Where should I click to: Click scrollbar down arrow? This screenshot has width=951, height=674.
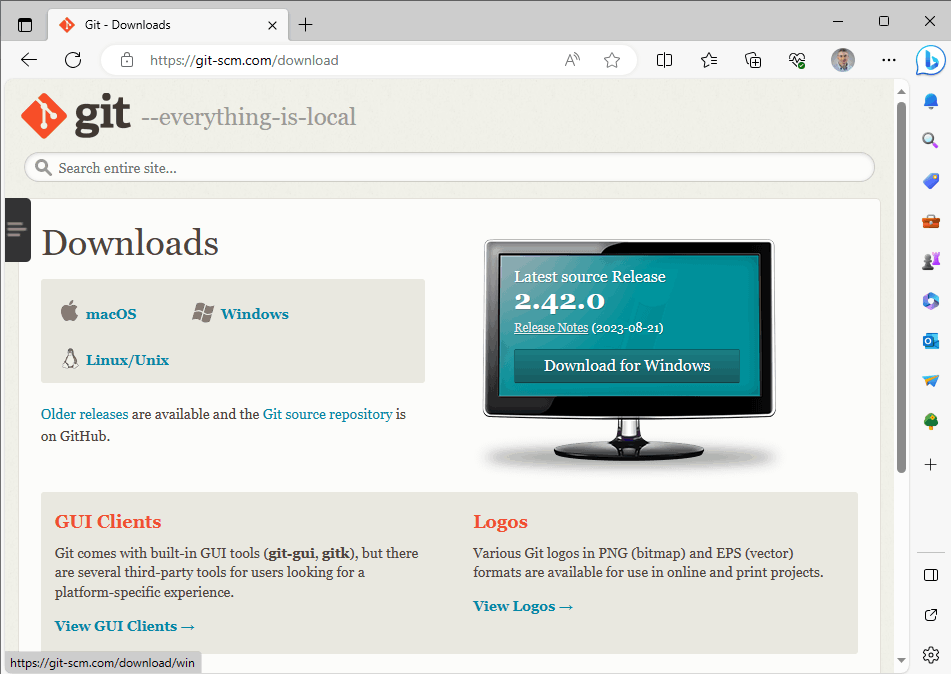click(901, 660)
